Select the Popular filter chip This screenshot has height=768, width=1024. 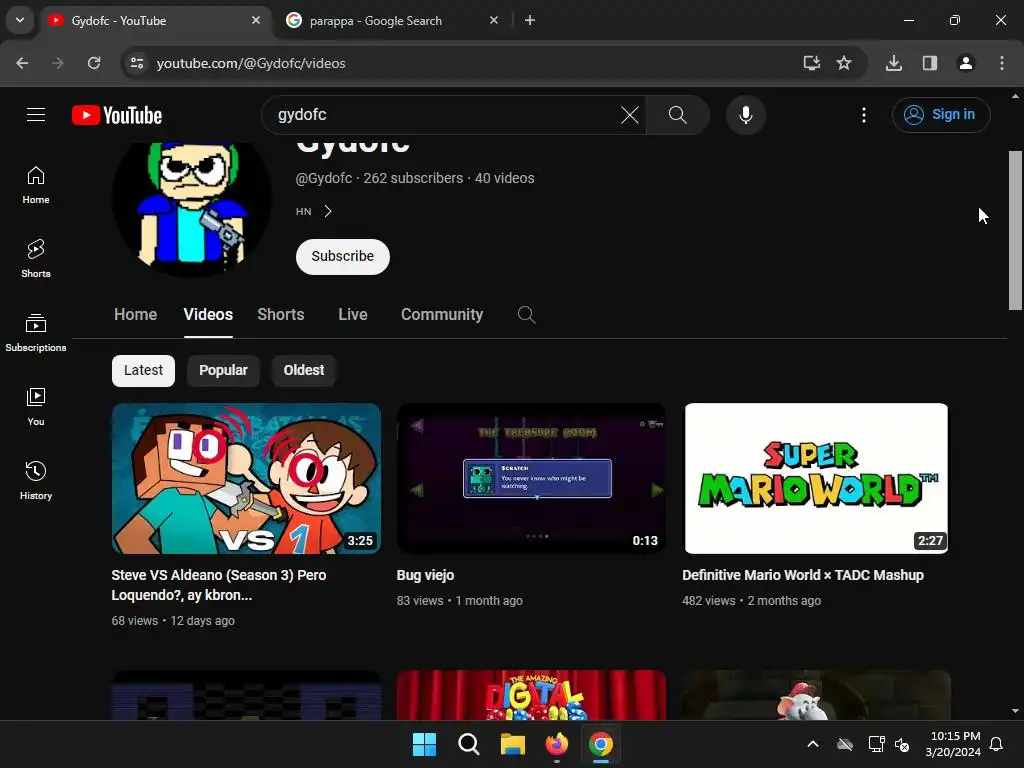coord(223,370)
